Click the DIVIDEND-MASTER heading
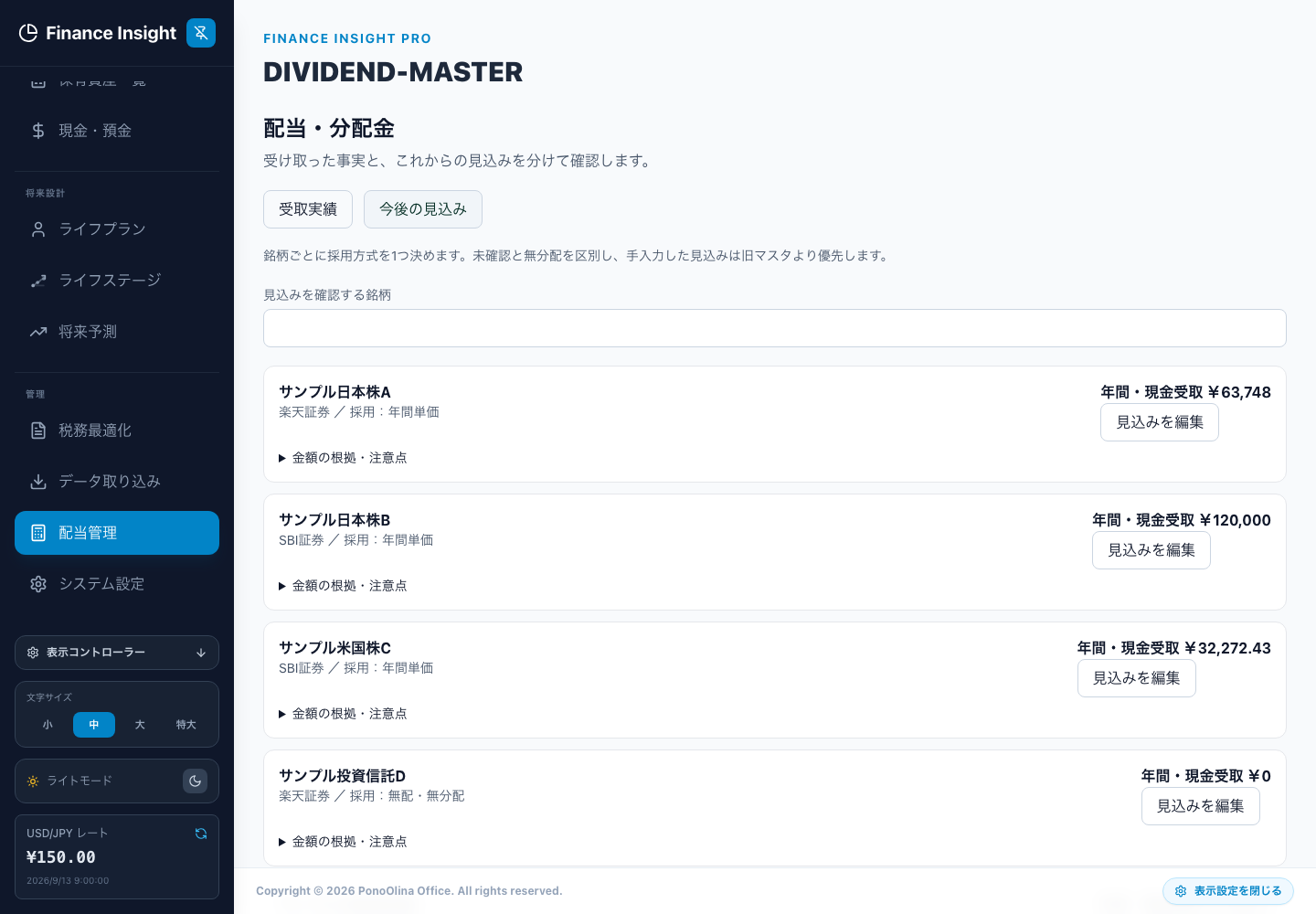 pyautogui.click(x=393, y=72)
